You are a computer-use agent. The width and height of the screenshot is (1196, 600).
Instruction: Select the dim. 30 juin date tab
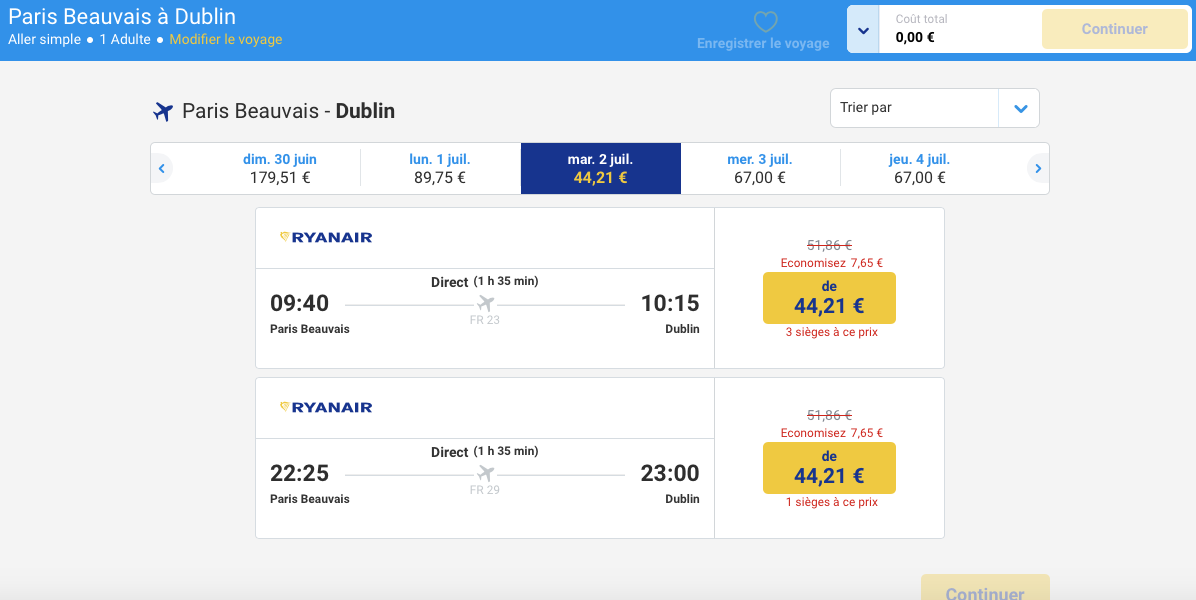[280, 168]
